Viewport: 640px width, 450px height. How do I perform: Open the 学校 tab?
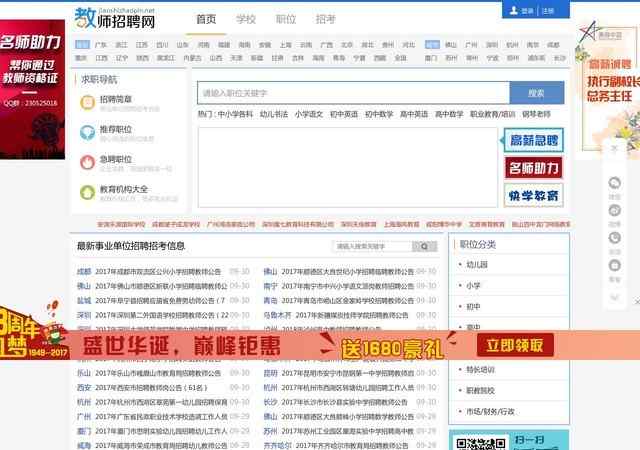pos(246,19)
